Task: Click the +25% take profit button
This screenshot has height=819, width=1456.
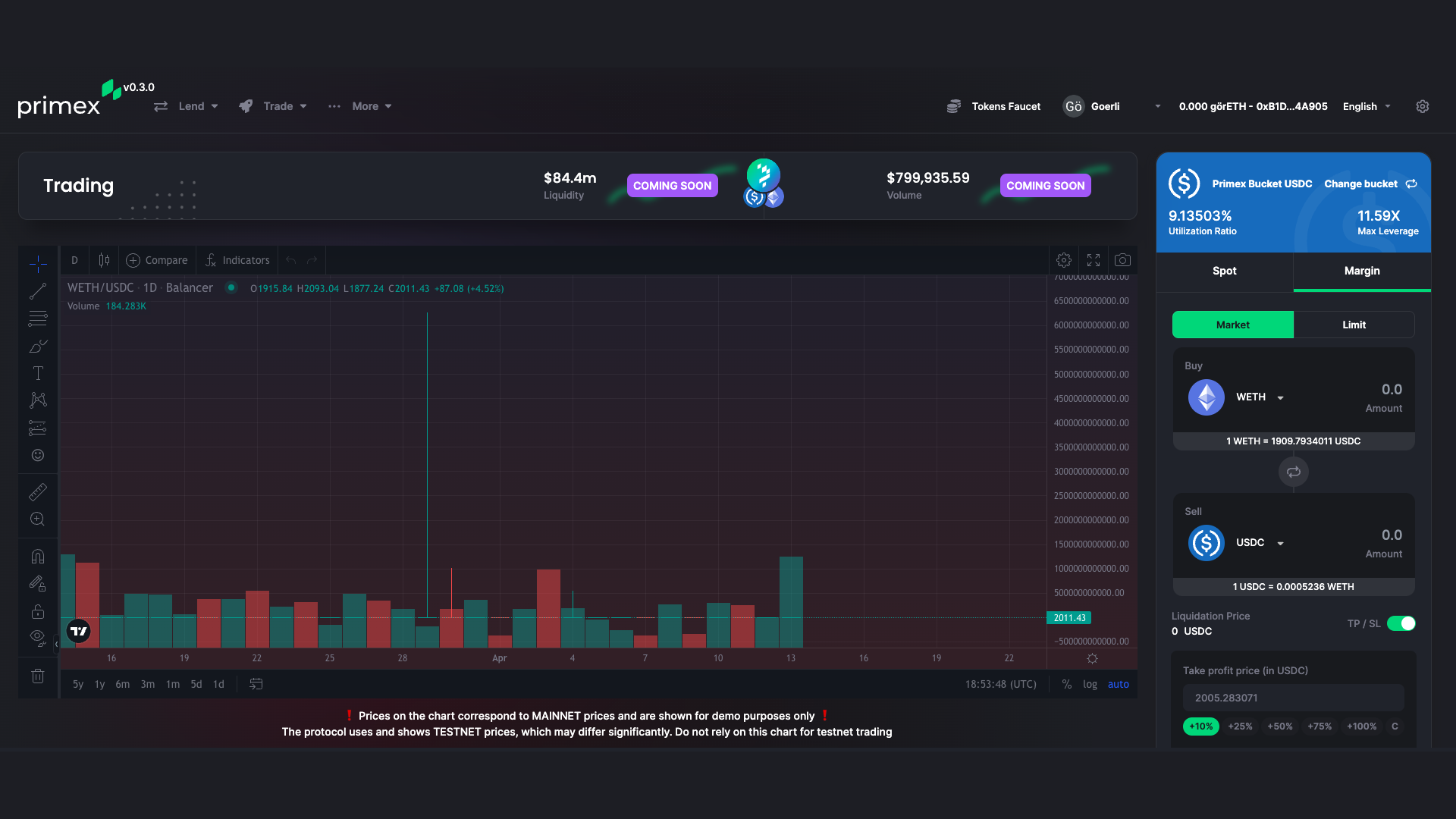Action: (x=1240, y=726)
